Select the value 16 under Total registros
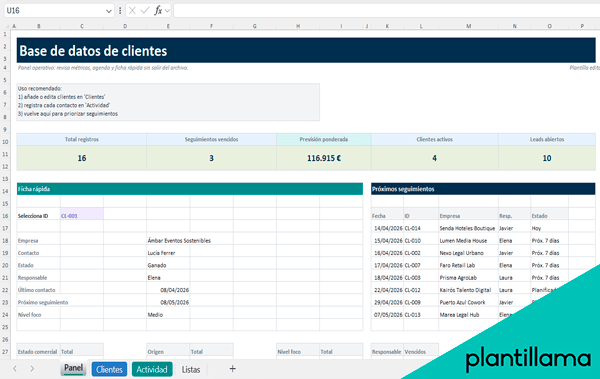Image resolution: width=600 pixels, height=379 pixels. click(x=82, y=158)
